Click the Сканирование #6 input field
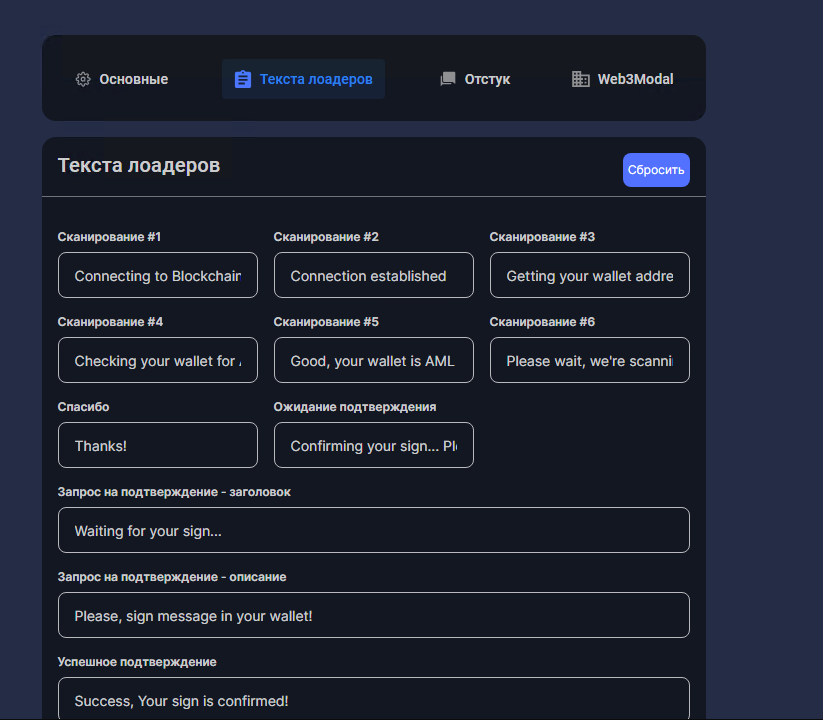This screenshot has height=720, width=823. click(x=590, y=361)
